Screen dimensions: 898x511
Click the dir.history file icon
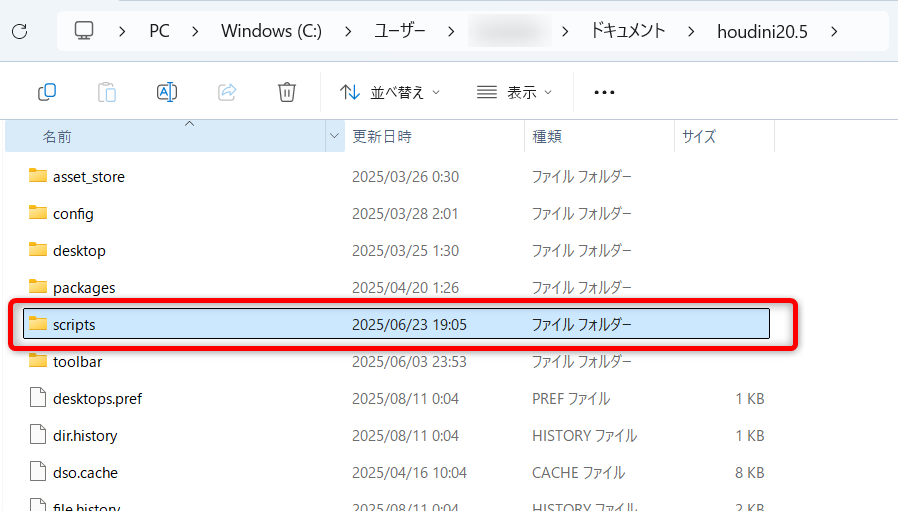coord(38,435)
